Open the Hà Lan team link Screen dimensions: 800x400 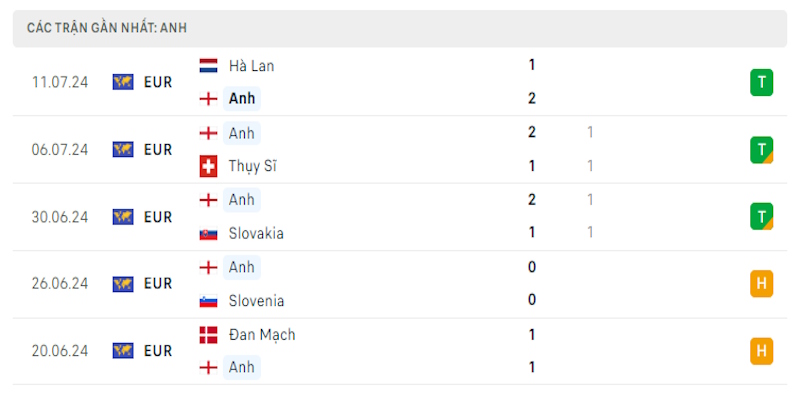pyautogui.click(x=251, y=66)
